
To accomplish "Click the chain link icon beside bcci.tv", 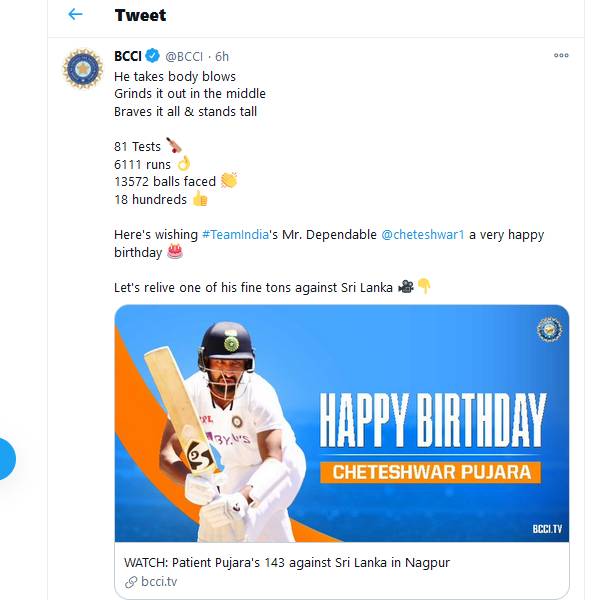I will coord(130,582).
